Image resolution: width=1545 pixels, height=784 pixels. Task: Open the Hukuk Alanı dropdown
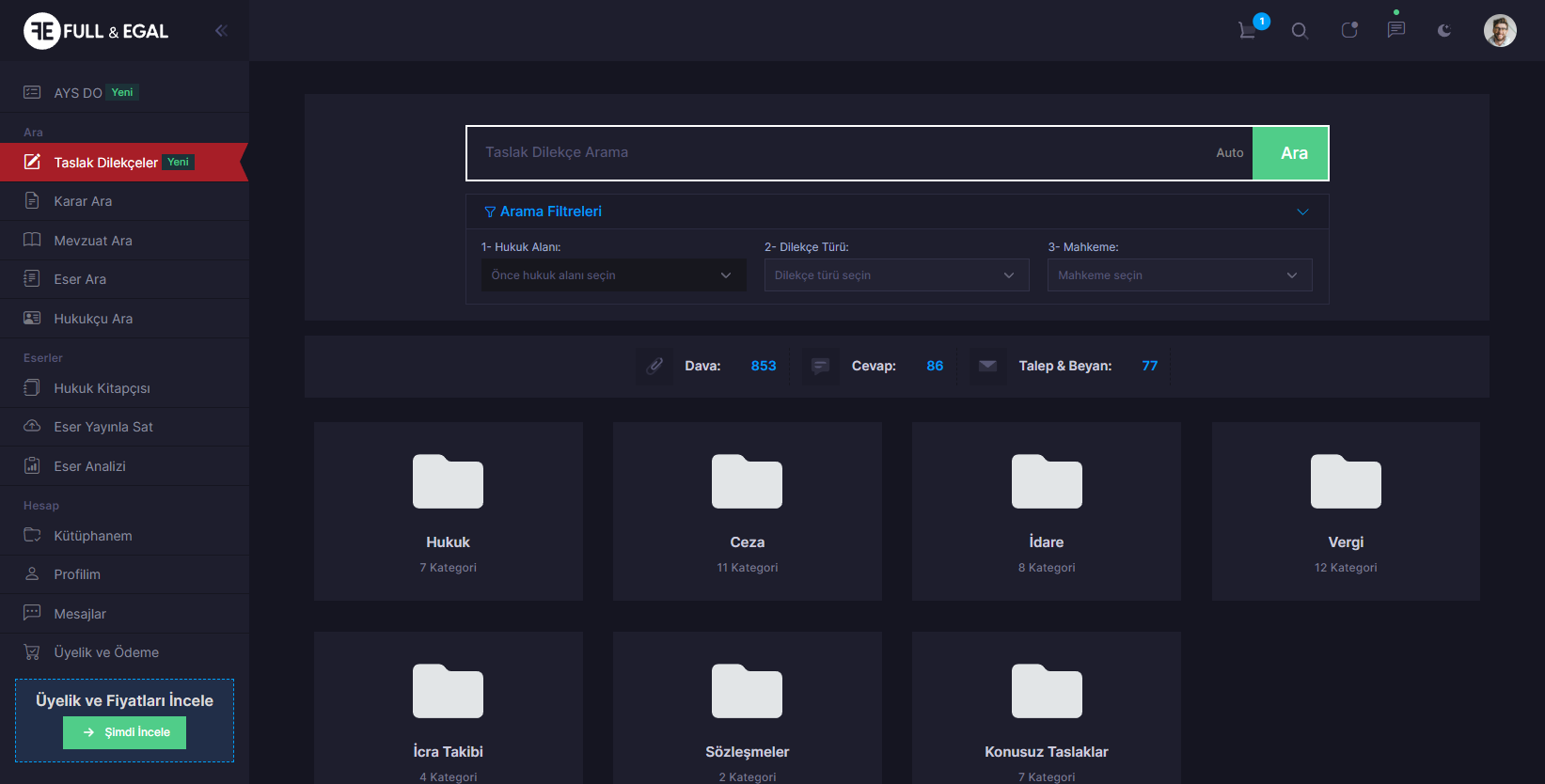613,275
